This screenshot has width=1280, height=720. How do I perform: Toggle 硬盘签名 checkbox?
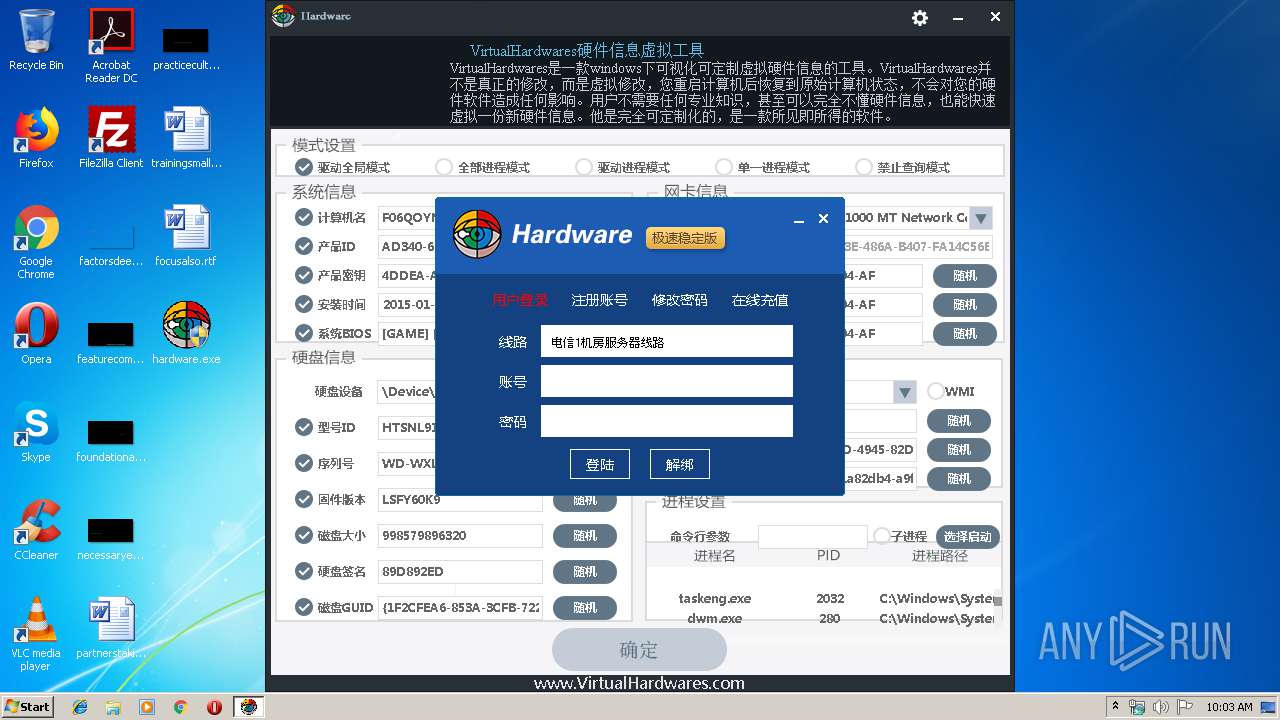coord(304,571)
